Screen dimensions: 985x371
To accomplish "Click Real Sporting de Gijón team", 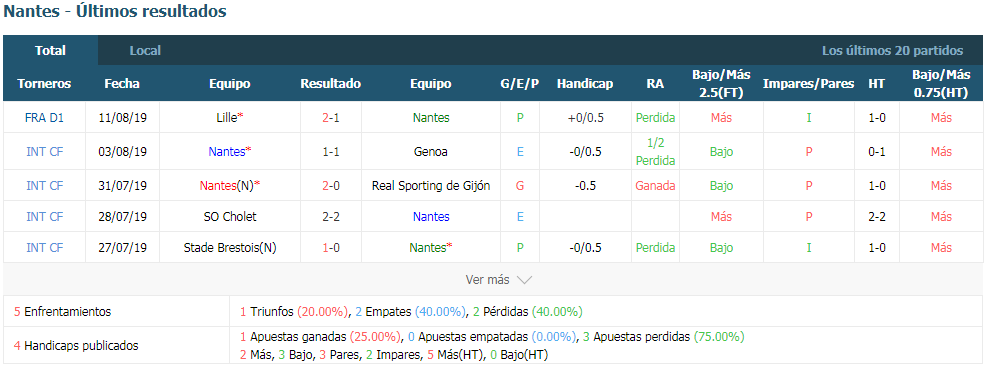I will (x=430, y=186).
